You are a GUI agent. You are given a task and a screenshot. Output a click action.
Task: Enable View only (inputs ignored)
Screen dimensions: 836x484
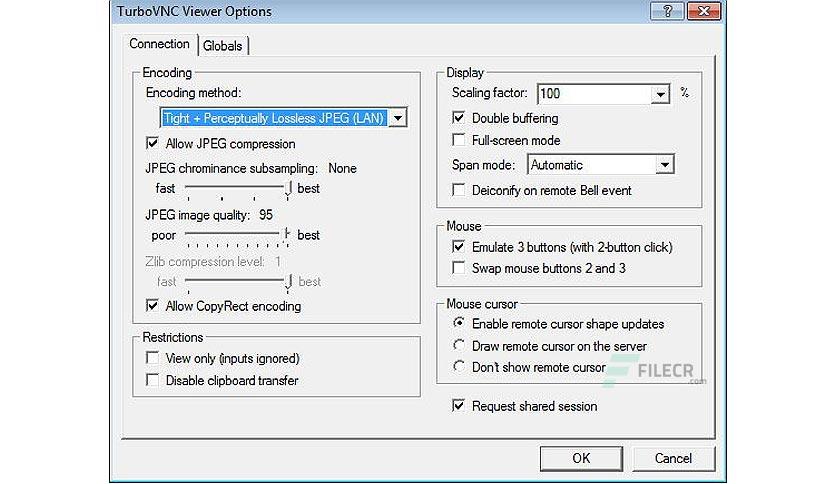[152, 358]
